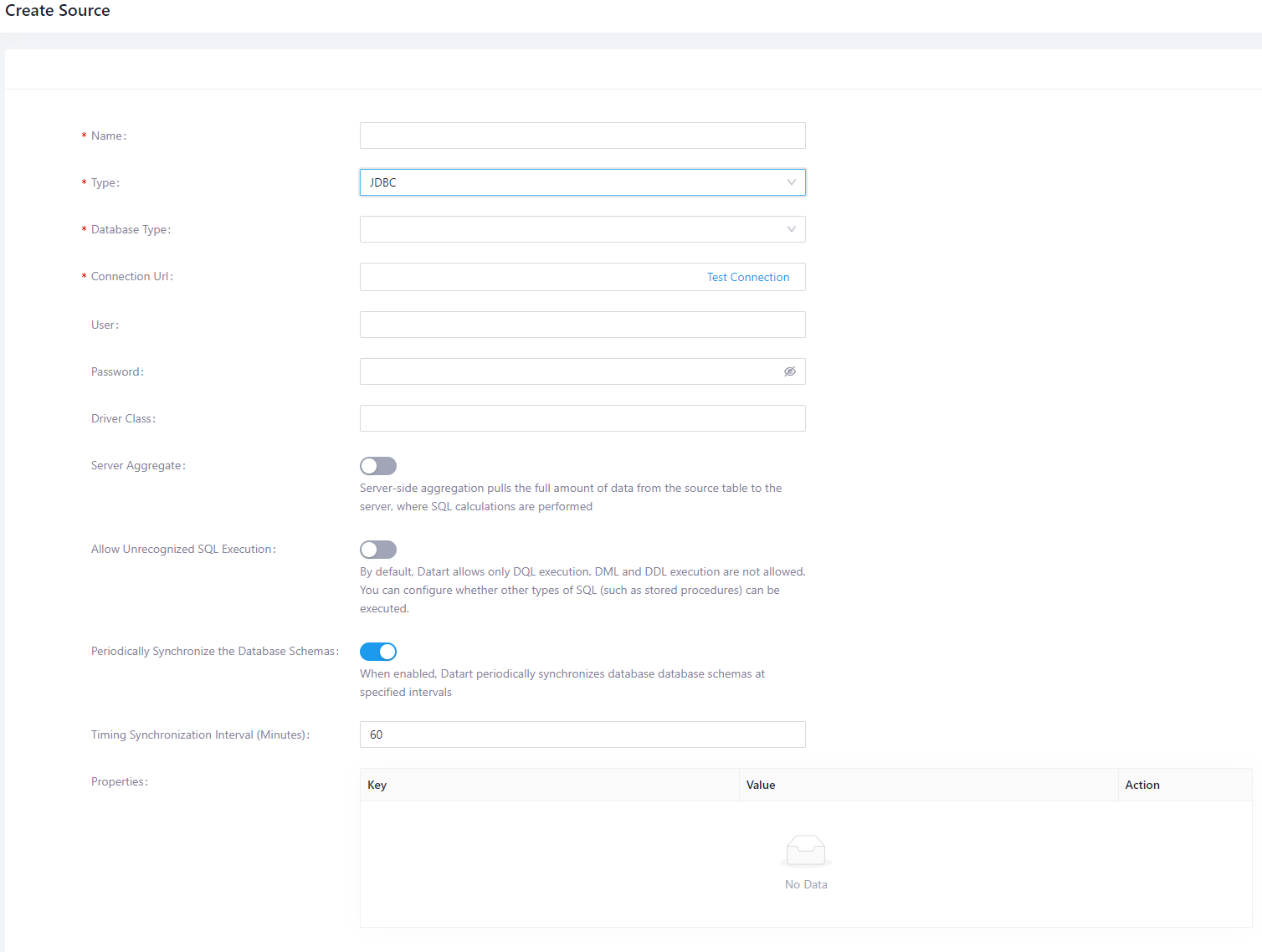Open the Type dropdown showing JDBC
Image resolution: width=1262 pixels, height=952 pixels.
(x=582, y=182)
